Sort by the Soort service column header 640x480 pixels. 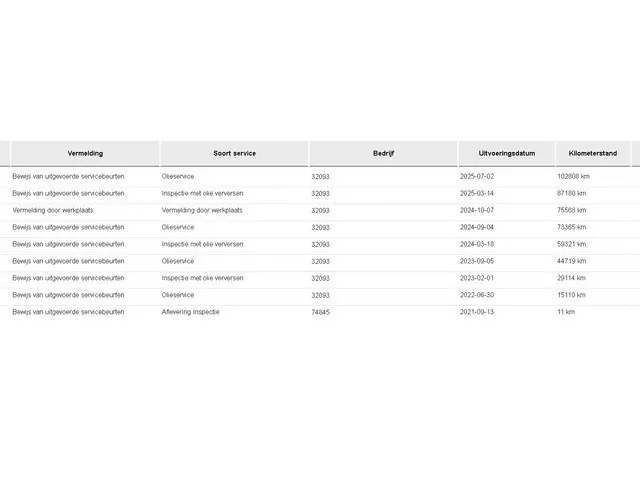234,153
